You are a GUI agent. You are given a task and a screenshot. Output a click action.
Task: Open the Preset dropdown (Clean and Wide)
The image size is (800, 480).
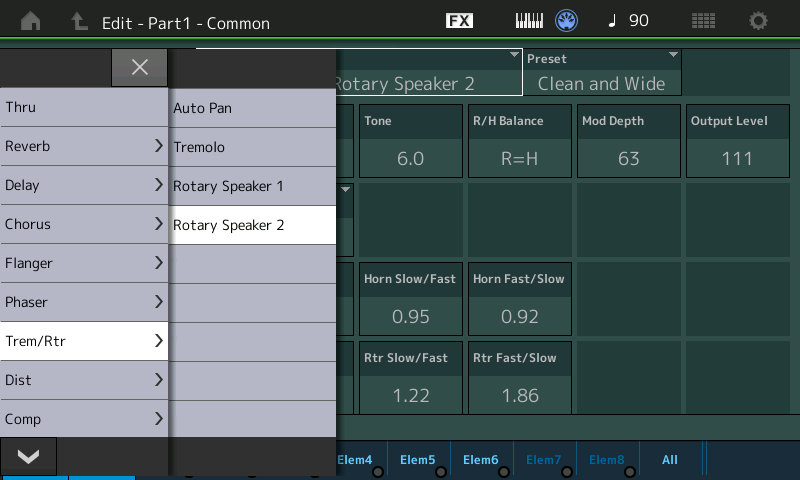click(x=604, y=73)
